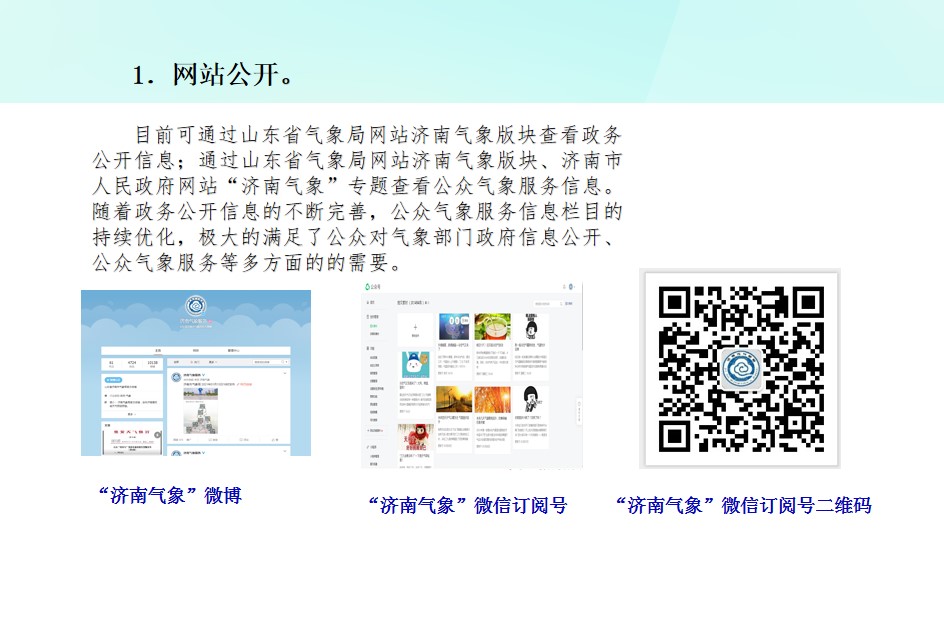Open the Jinan weather Weibo screenshot thumbnail
This screenshot has height=631, width=944.
196,373
